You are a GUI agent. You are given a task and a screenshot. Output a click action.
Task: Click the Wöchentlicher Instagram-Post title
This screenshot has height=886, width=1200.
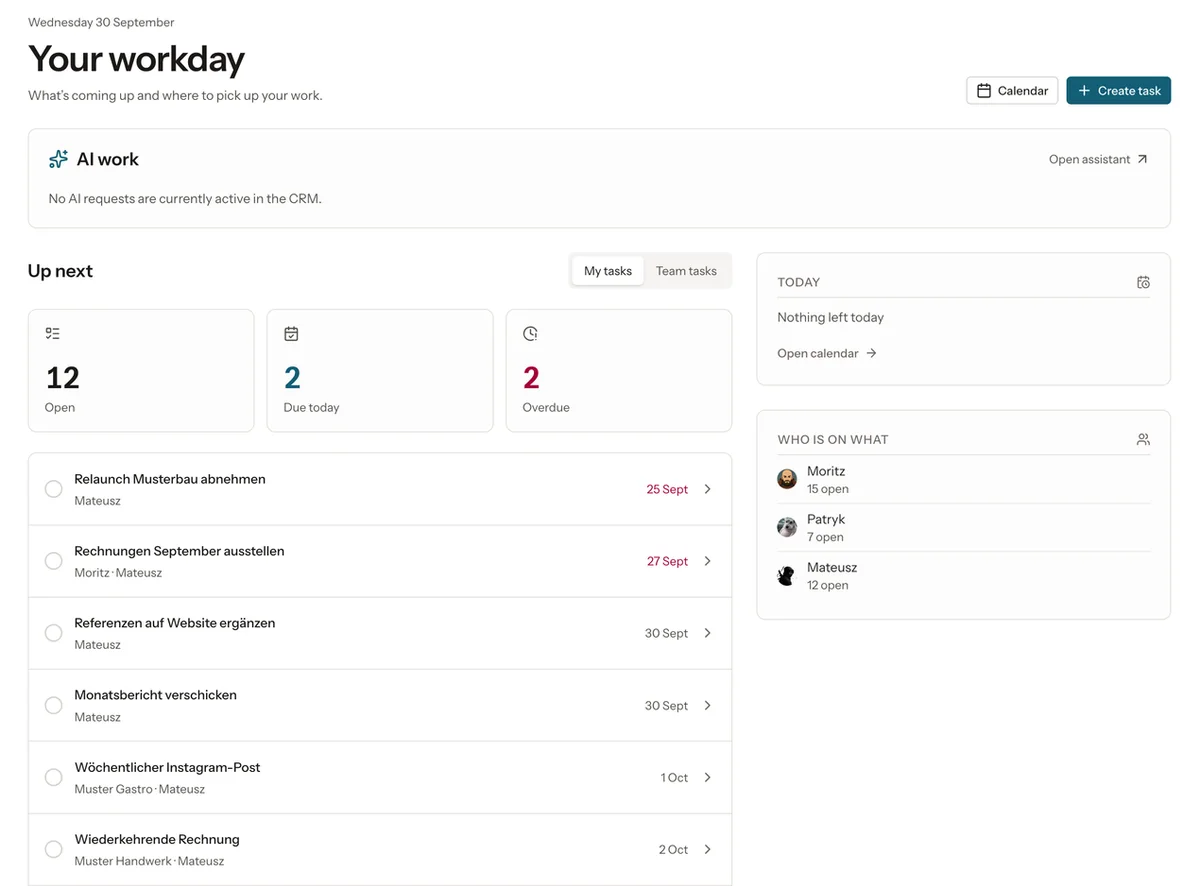click(167, 767)
